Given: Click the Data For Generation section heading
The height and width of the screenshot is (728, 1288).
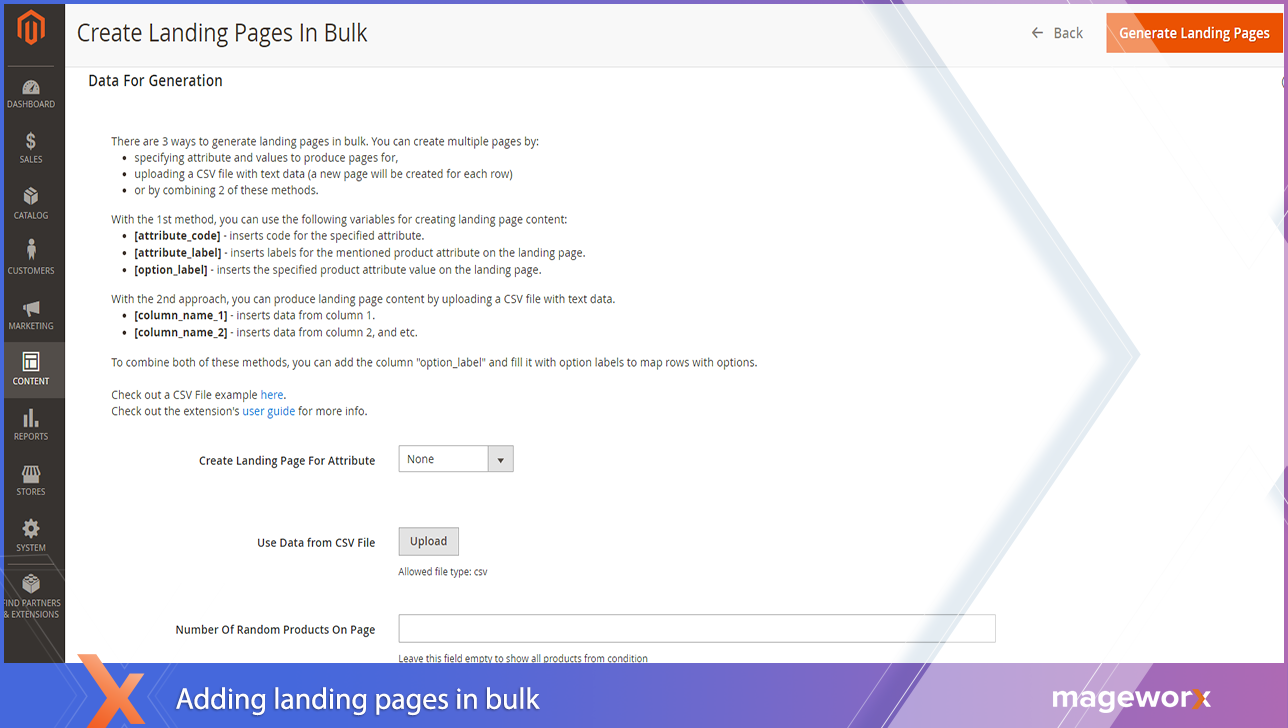Looking at the screenshot, I should [155, 81].
